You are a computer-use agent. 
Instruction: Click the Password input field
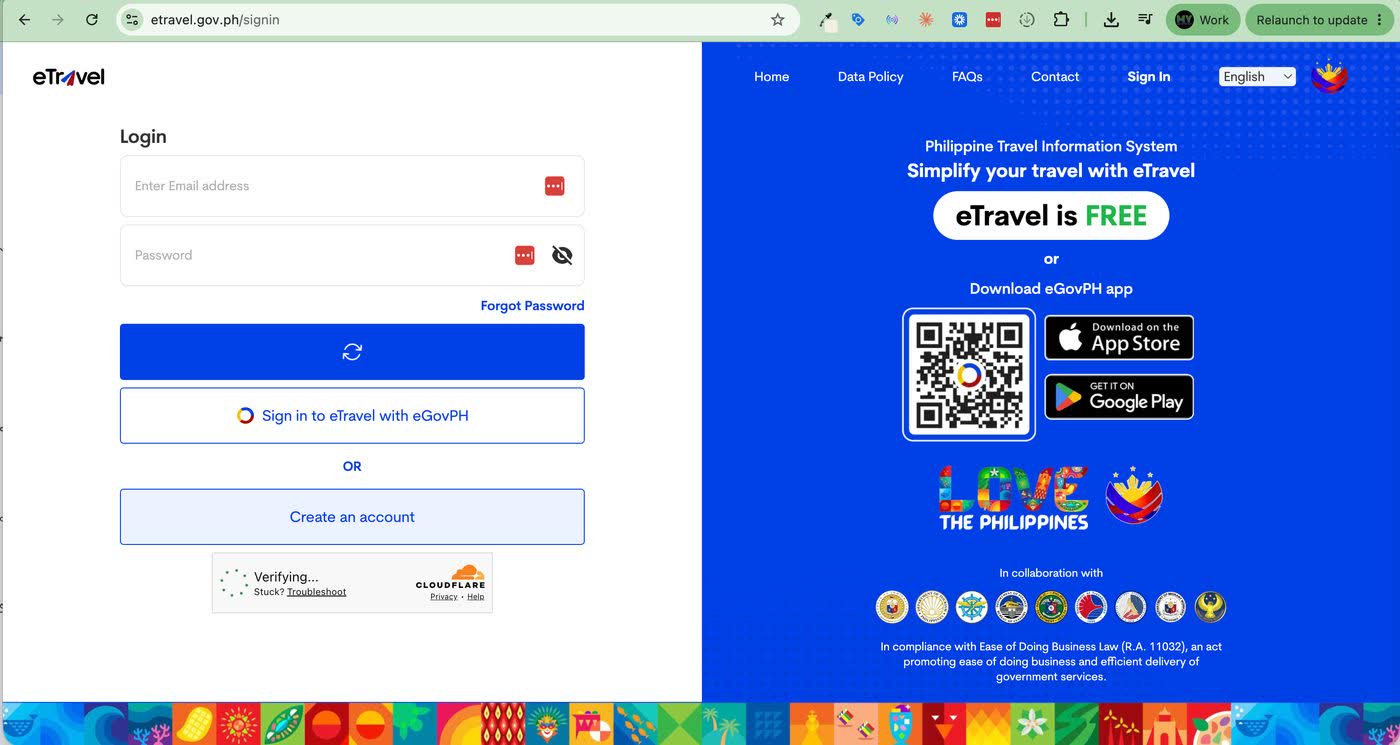click(x=352, y=255)
